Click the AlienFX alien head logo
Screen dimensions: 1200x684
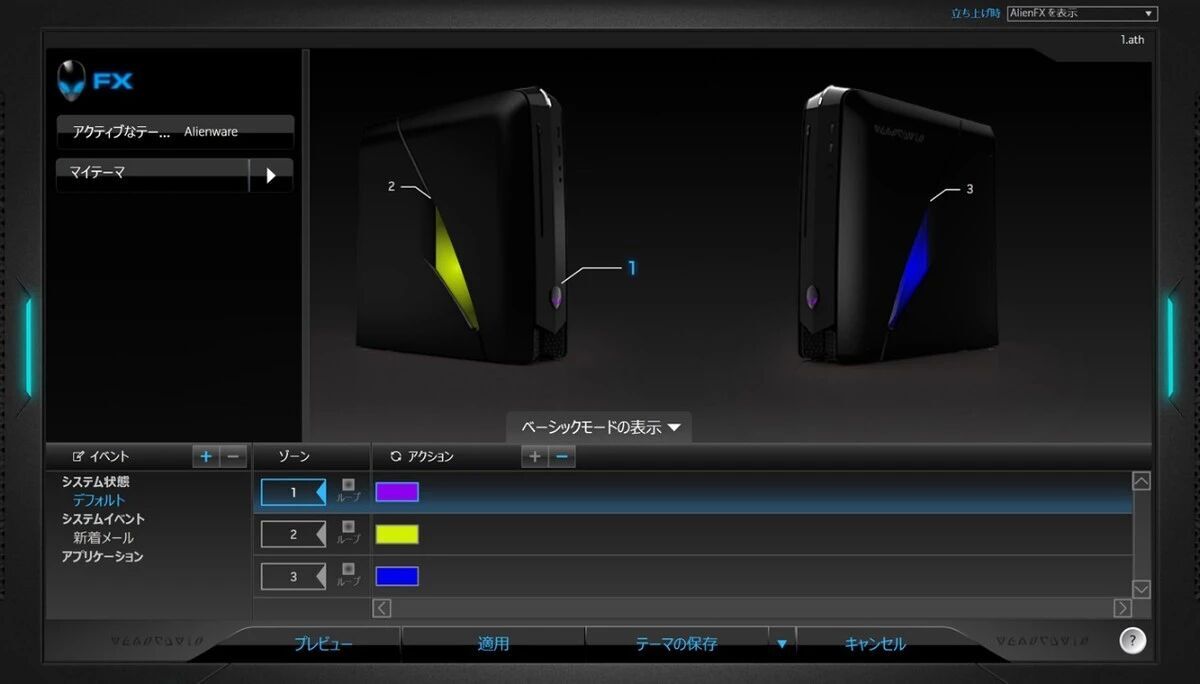coord(72,81)
